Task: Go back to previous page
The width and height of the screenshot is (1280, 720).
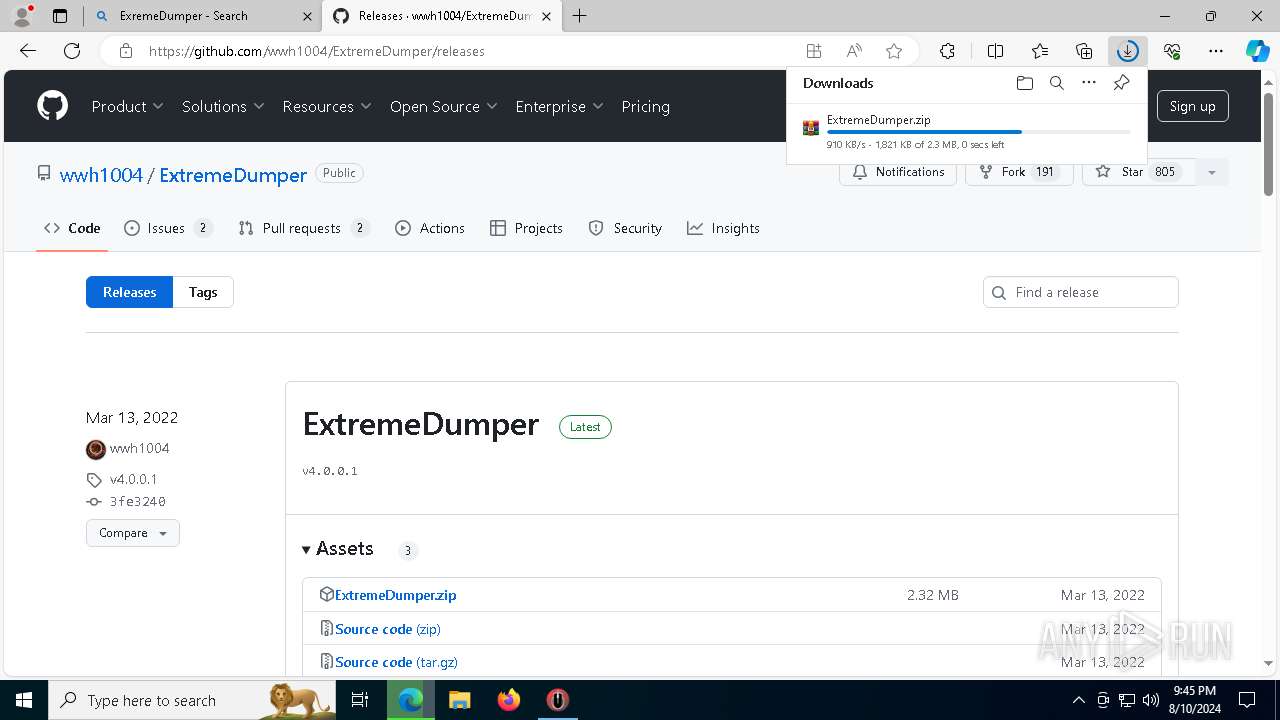Action: coord(28,51)
